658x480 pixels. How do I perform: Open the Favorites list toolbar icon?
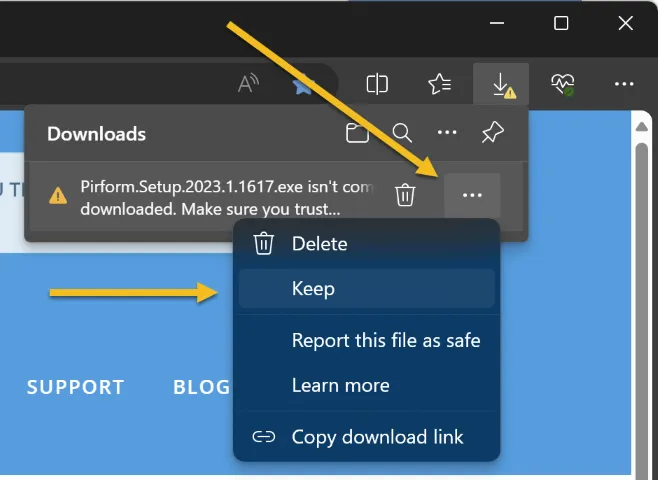coord(439,83)
